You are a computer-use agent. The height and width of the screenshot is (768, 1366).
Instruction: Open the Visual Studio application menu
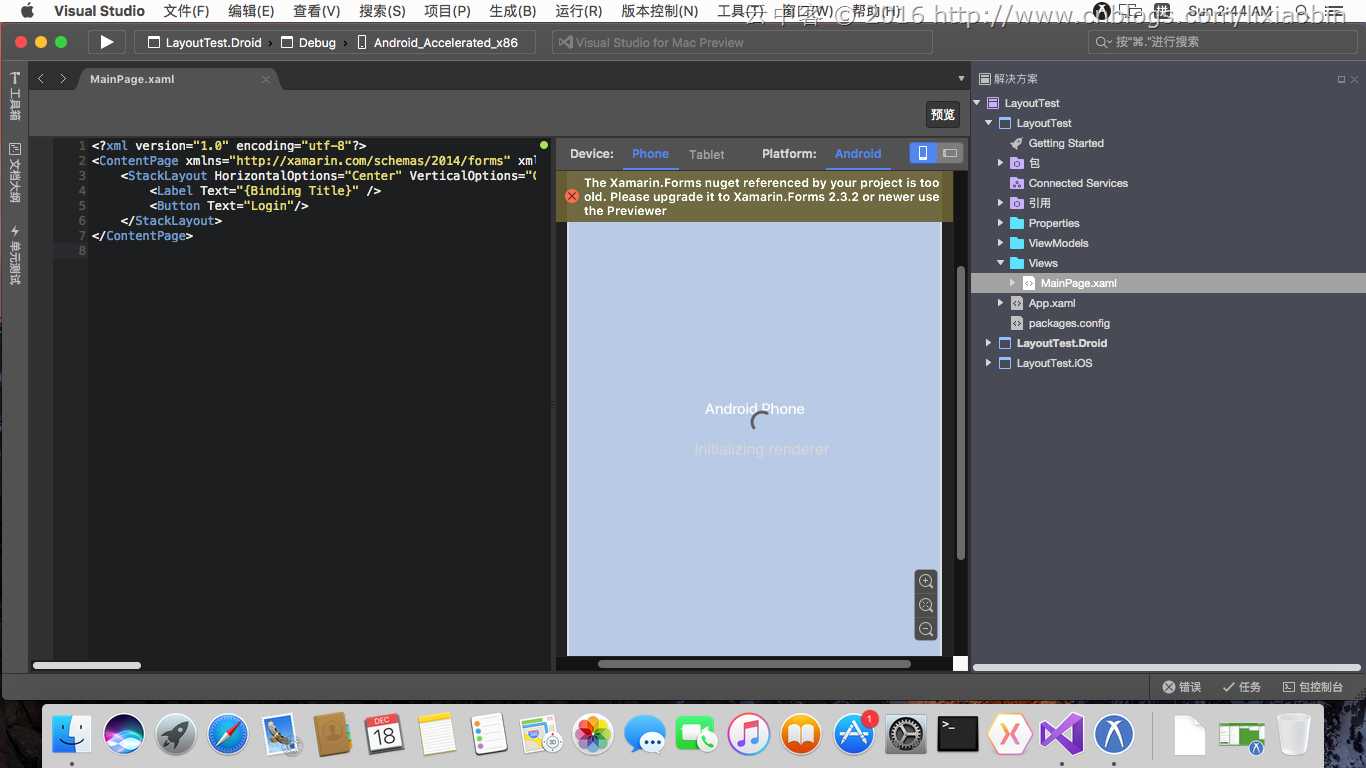99,11
